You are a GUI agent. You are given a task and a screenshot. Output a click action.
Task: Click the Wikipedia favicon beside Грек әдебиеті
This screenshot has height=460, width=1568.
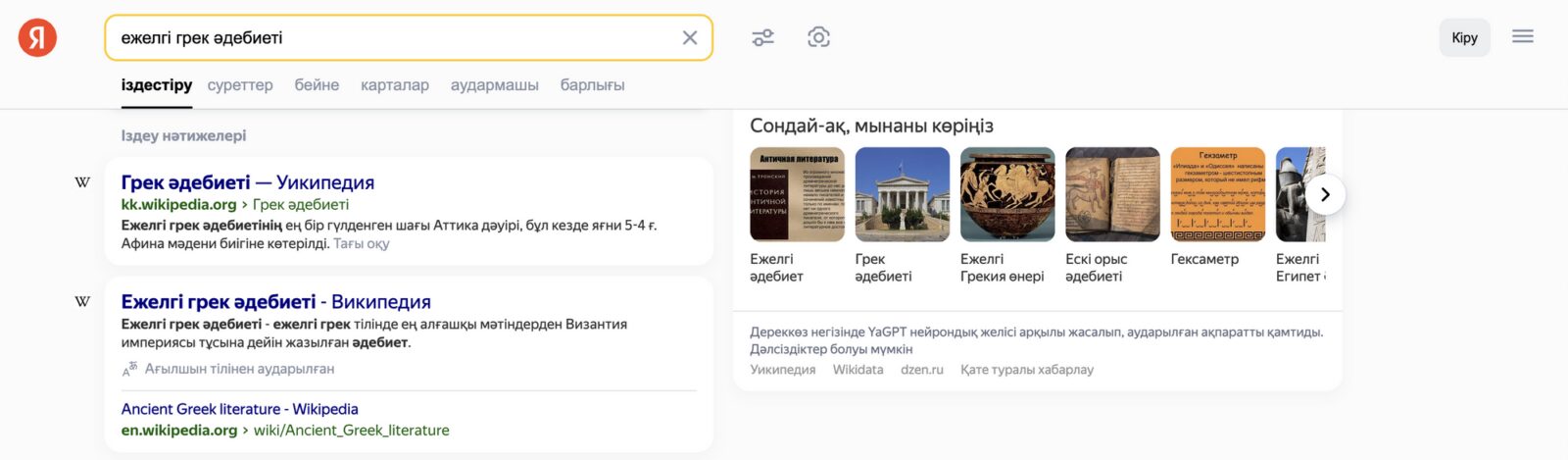(x=82, y=182)
